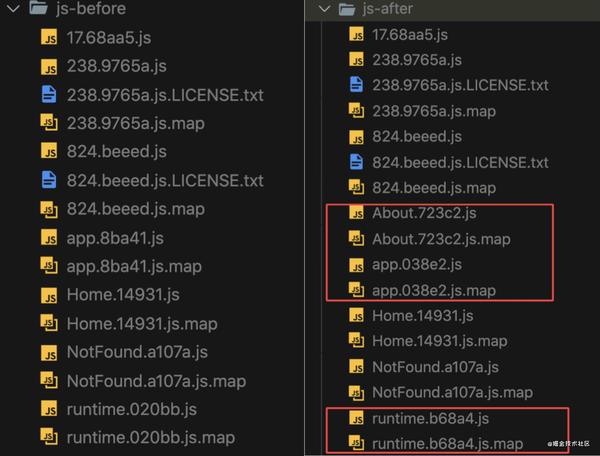Viewport: 600px width, 456px height.
Task: Open NotFound.a107a.js in js-before
Action: (x=137, y=352)
